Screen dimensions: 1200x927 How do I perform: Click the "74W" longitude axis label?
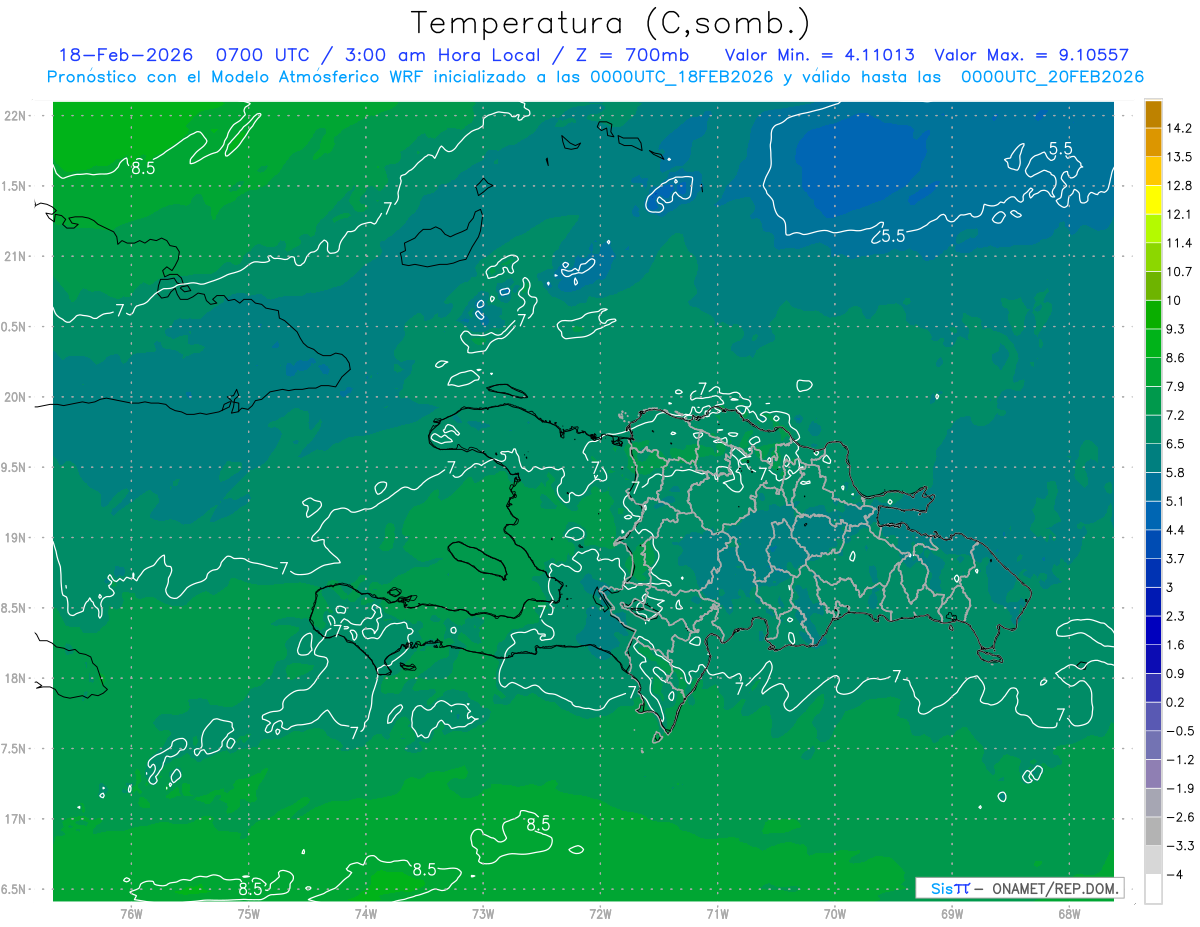click(x=366, y=914)
